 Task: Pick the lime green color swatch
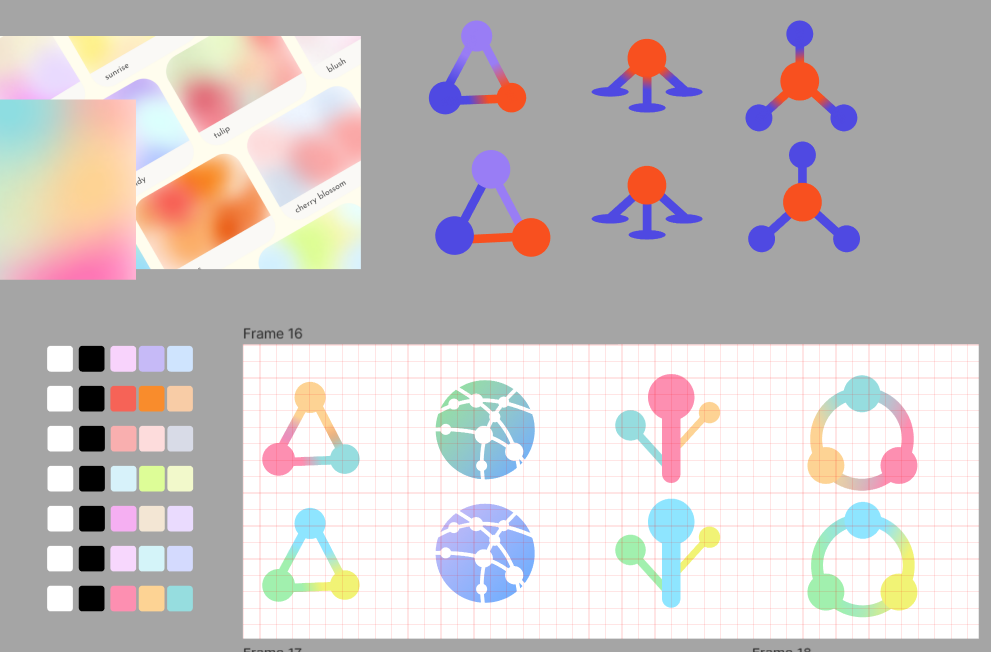pyautogui.click(x=152, y=479)
